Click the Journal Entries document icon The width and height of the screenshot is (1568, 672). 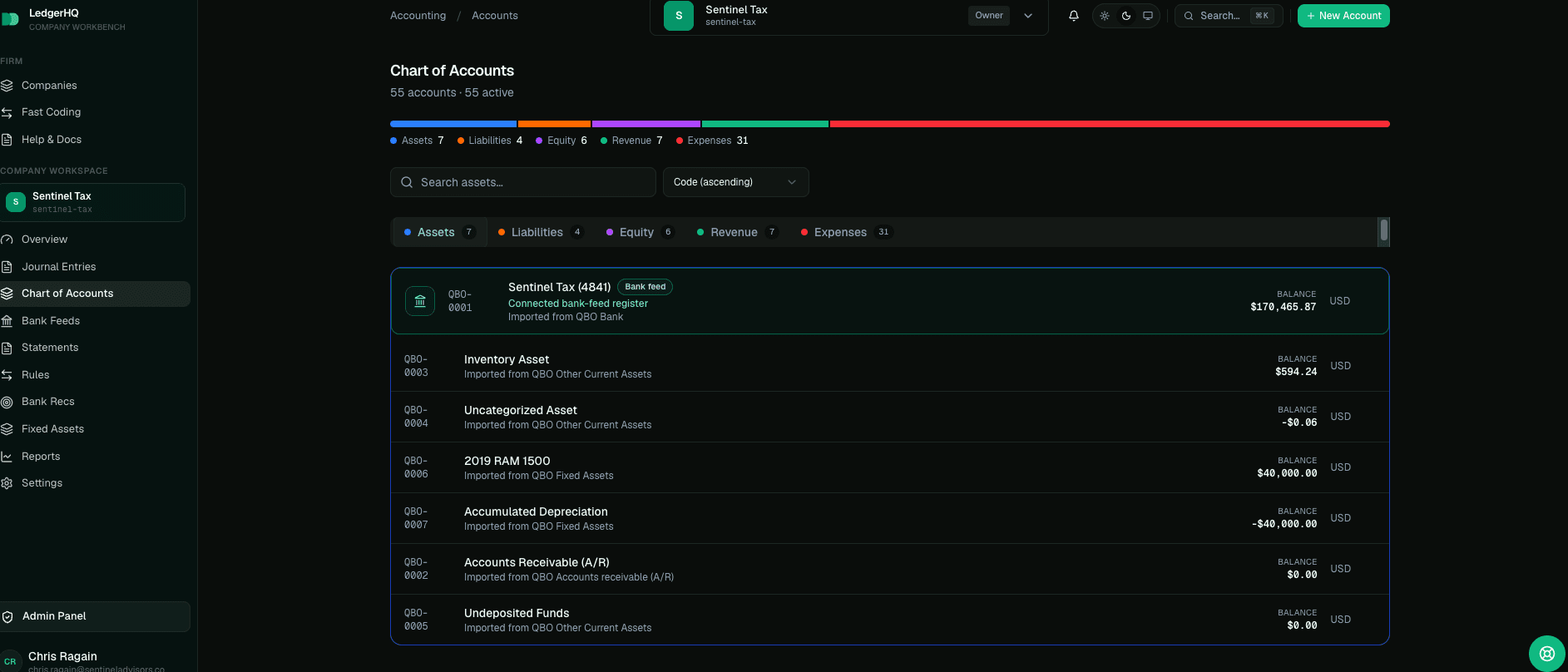[x=7, y=267]
